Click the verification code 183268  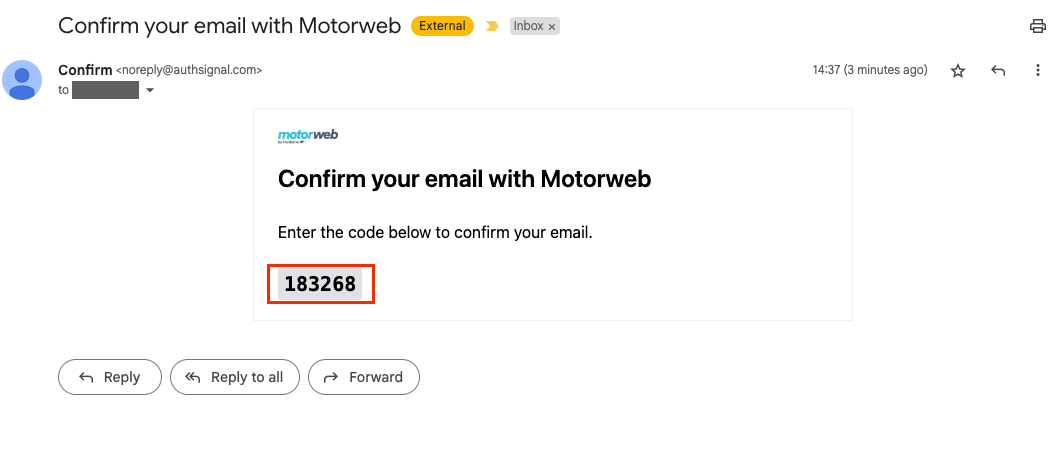(x=320, y=284)
